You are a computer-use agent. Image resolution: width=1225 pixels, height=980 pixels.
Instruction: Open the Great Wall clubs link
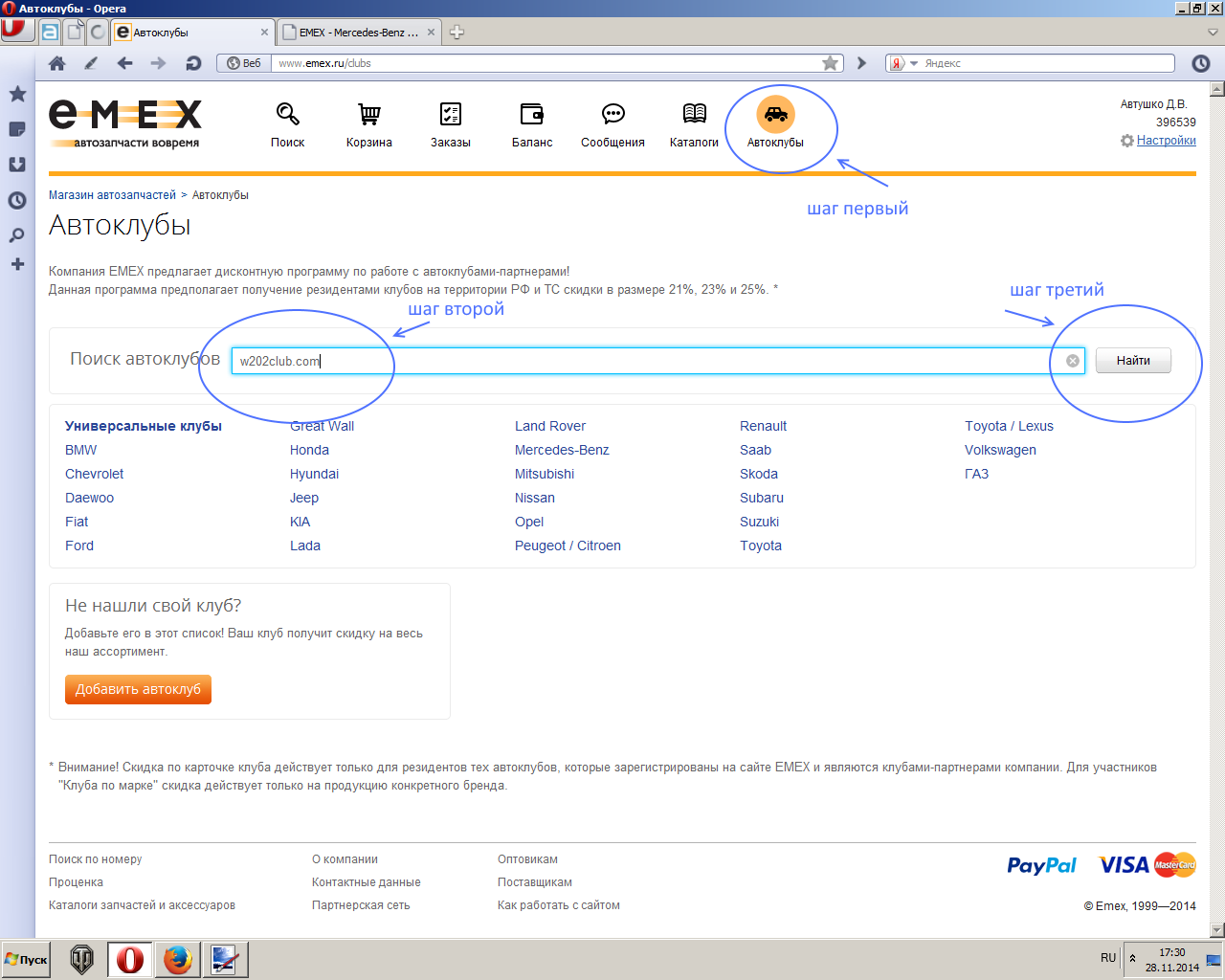(322, 426)
